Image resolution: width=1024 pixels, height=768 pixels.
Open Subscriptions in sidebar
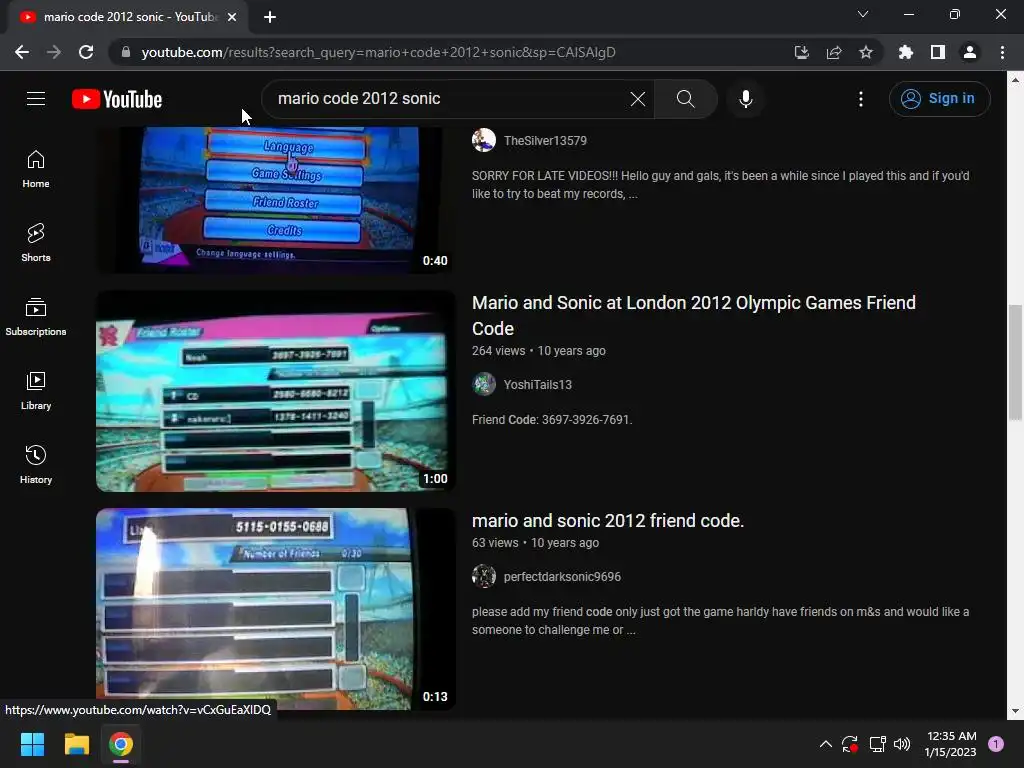point(36,317)
